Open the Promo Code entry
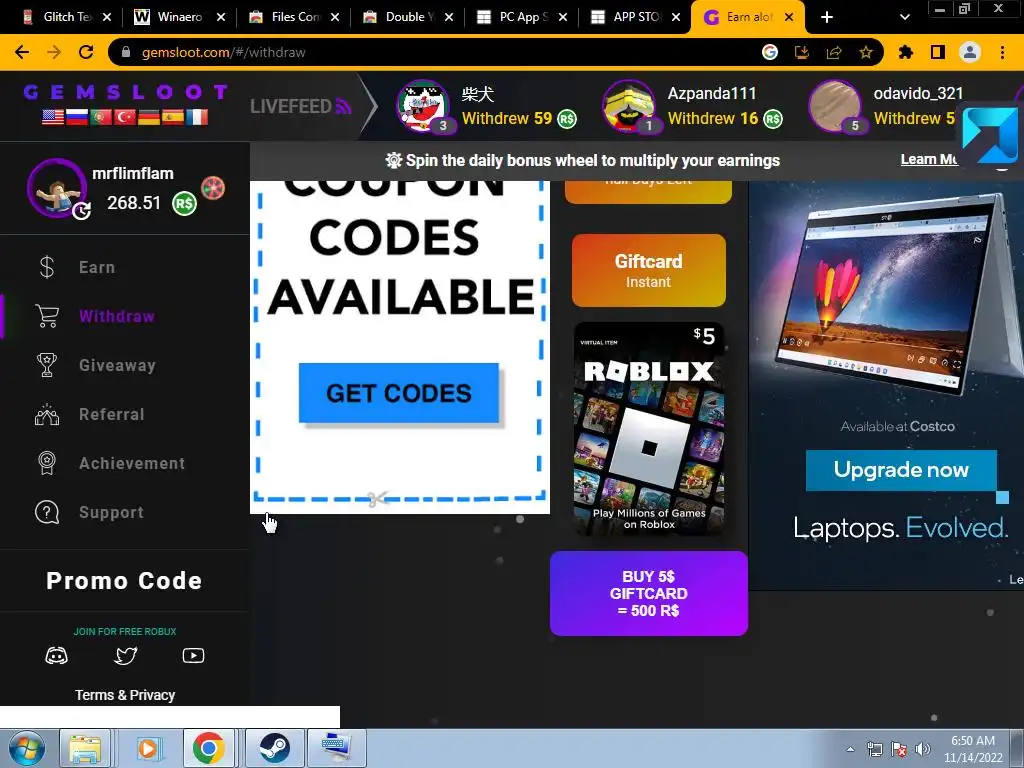 tap(124, 581)
